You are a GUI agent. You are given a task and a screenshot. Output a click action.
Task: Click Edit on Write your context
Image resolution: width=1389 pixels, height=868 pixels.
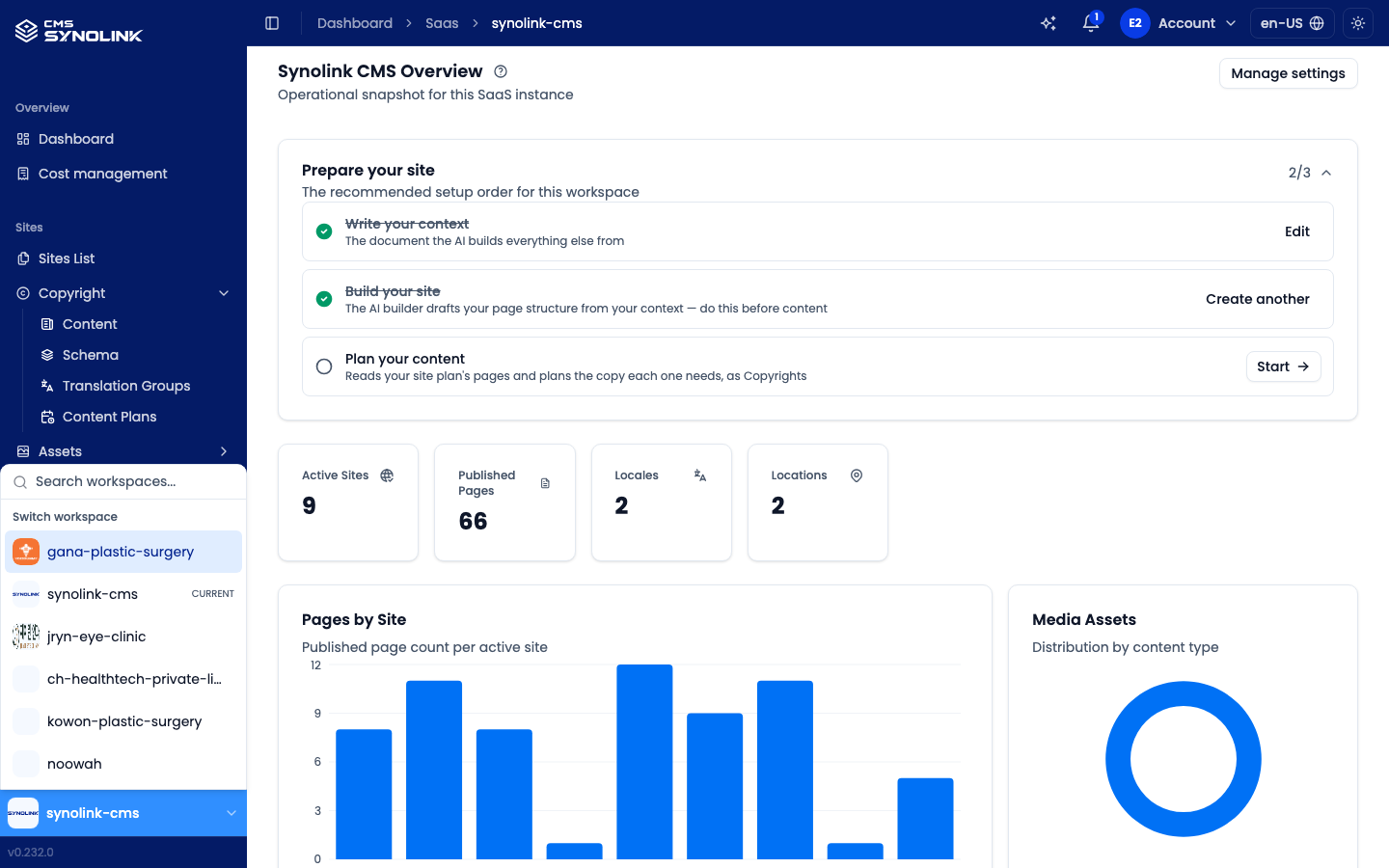click(x=1297, y=231)
